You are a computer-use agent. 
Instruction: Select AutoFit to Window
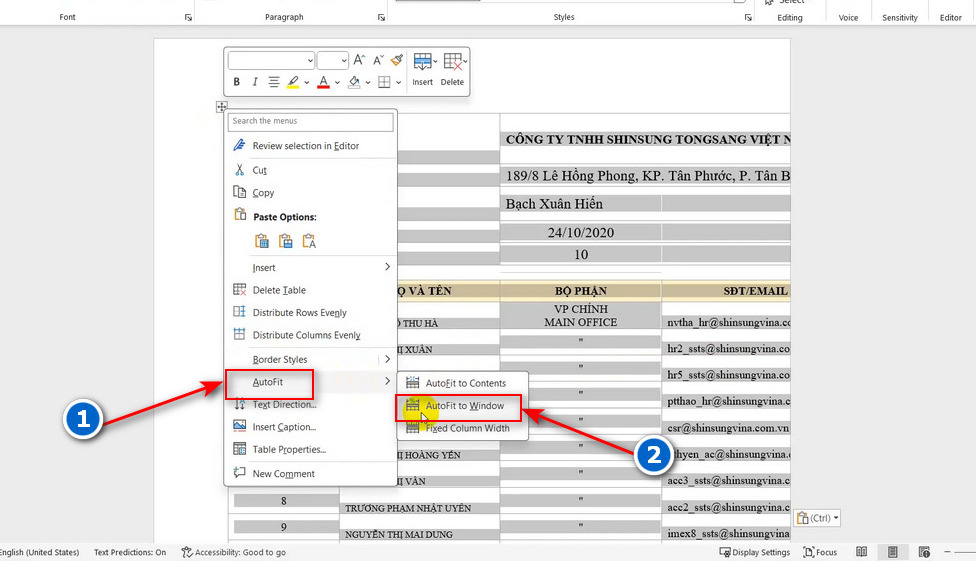tap(464, 406)
